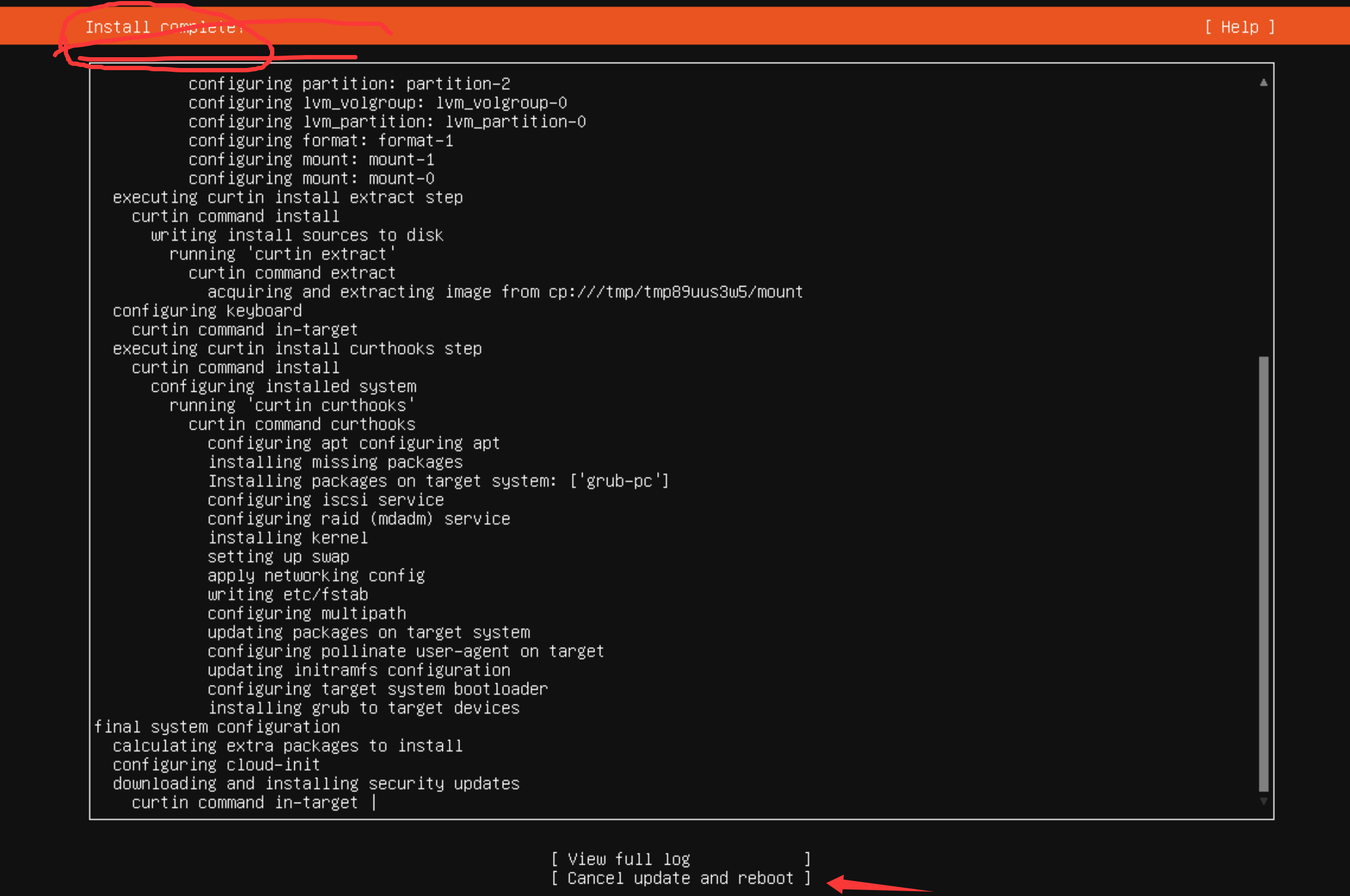Click 'installing grub to target devices' line
Screen dimensions: 1350x896
point(363,708)
